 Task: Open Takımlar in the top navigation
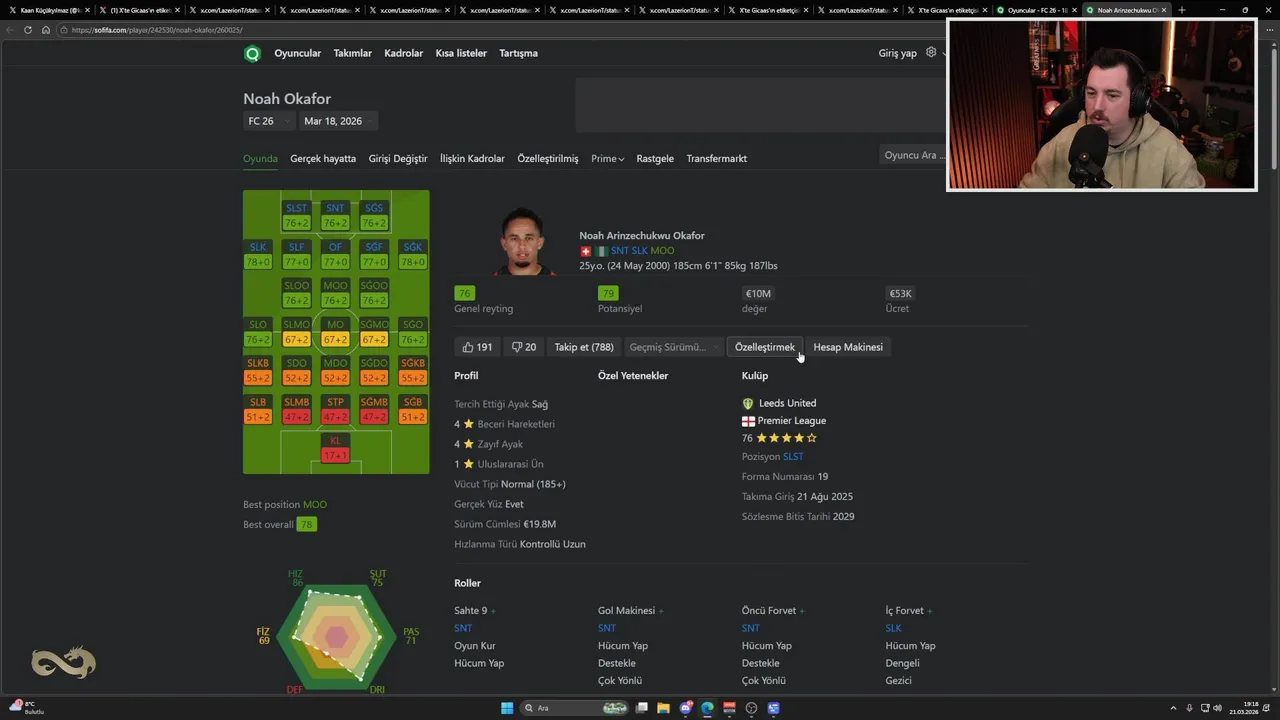click(353, 53)
